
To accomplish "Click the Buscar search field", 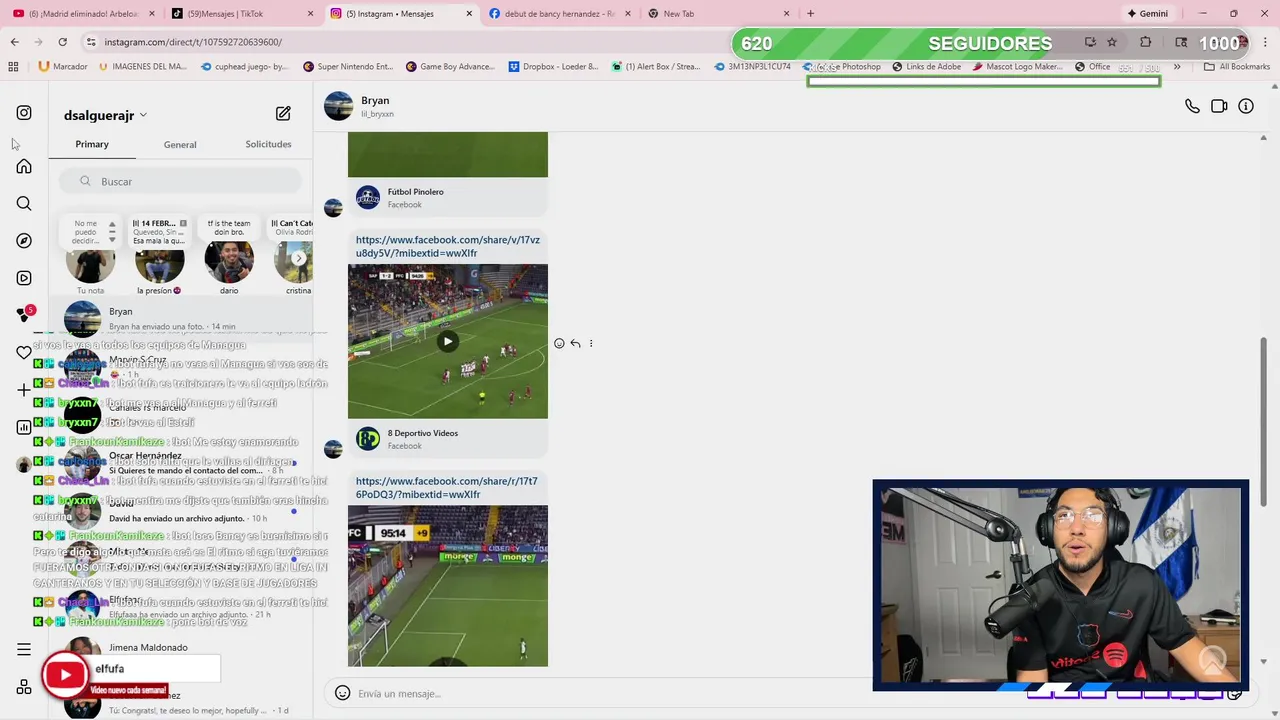I will pos(180,181).
